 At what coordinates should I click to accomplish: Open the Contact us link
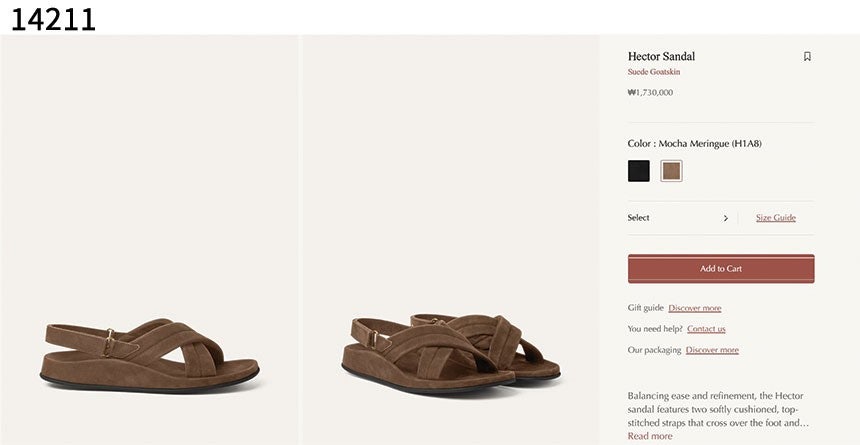706,329
